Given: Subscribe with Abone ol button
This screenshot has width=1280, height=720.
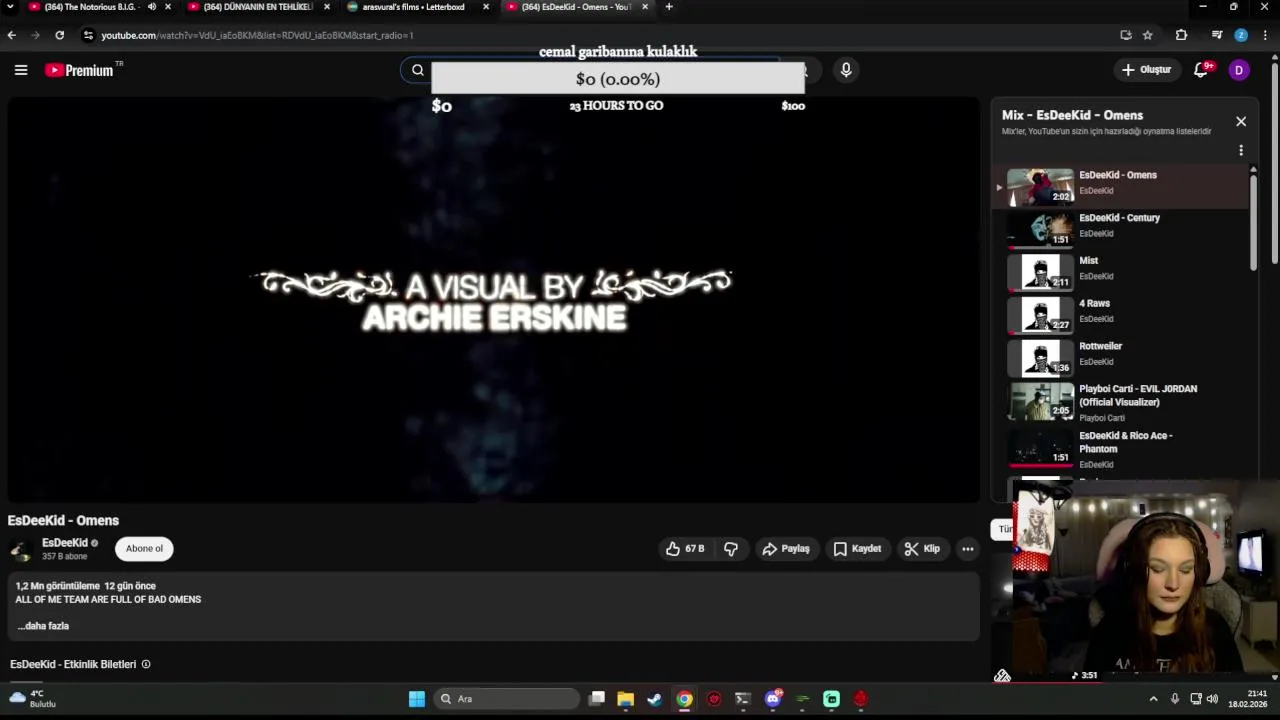Looking at the screenshot, I should (144, 549).
